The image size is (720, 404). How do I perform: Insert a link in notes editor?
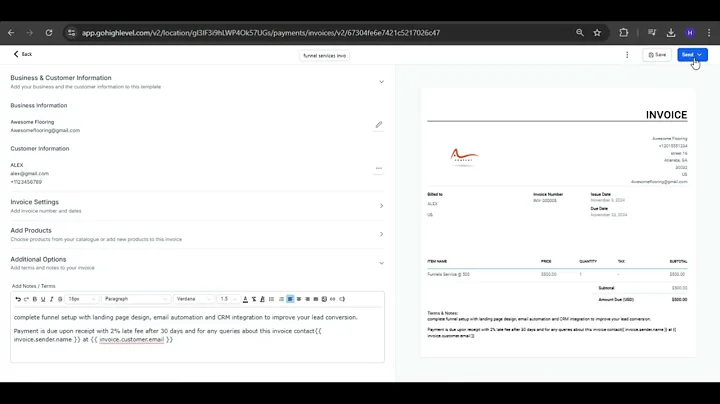click(332, 299)
